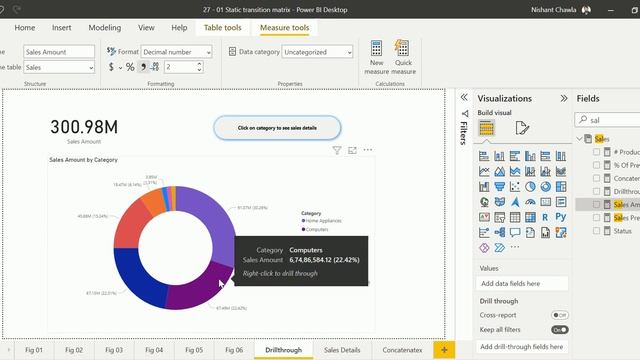Image resolution: width=640 pixels, height=360 pixels.
Task: Click the 'Click on category to see sales details' button
Action: click(x=277, y=128)
